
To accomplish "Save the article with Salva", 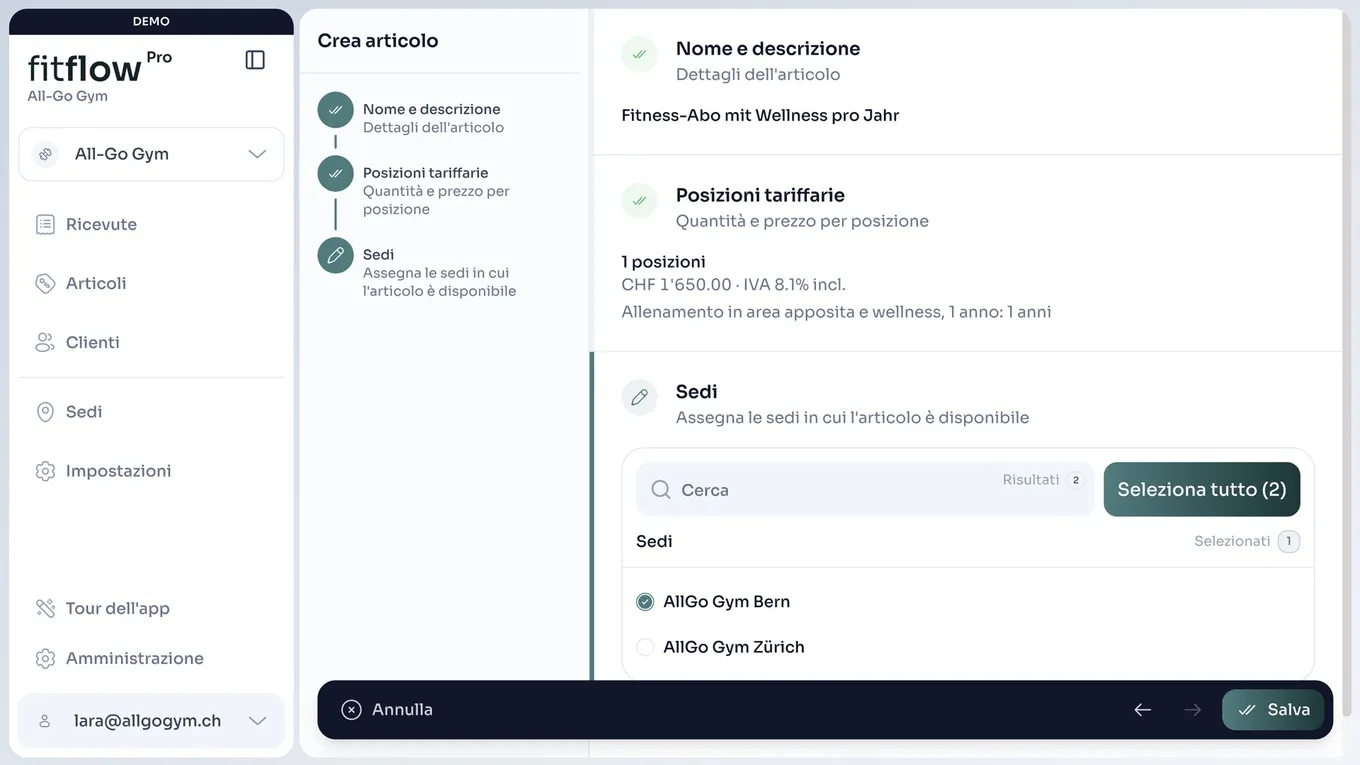I will (x=1273, y=710).
